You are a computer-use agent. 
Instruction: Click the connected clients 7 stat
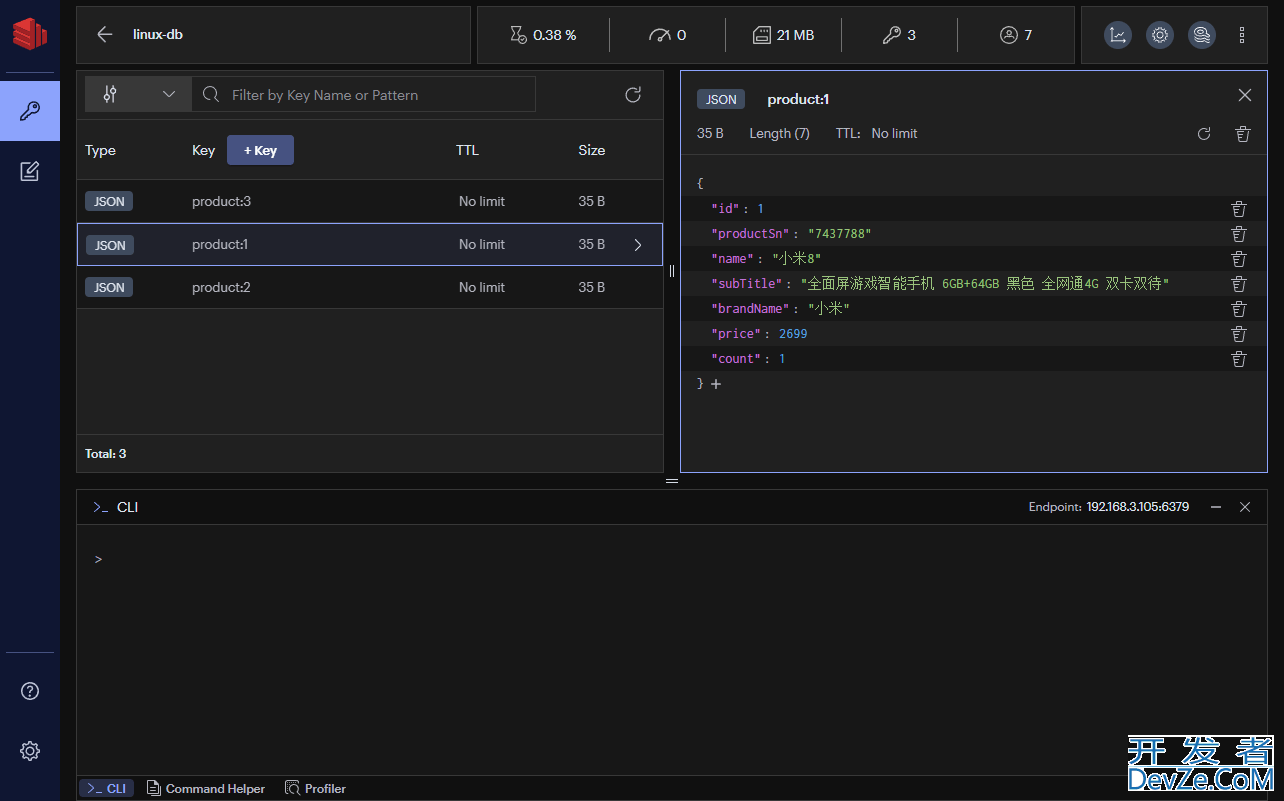click(x=1016, y=35)
